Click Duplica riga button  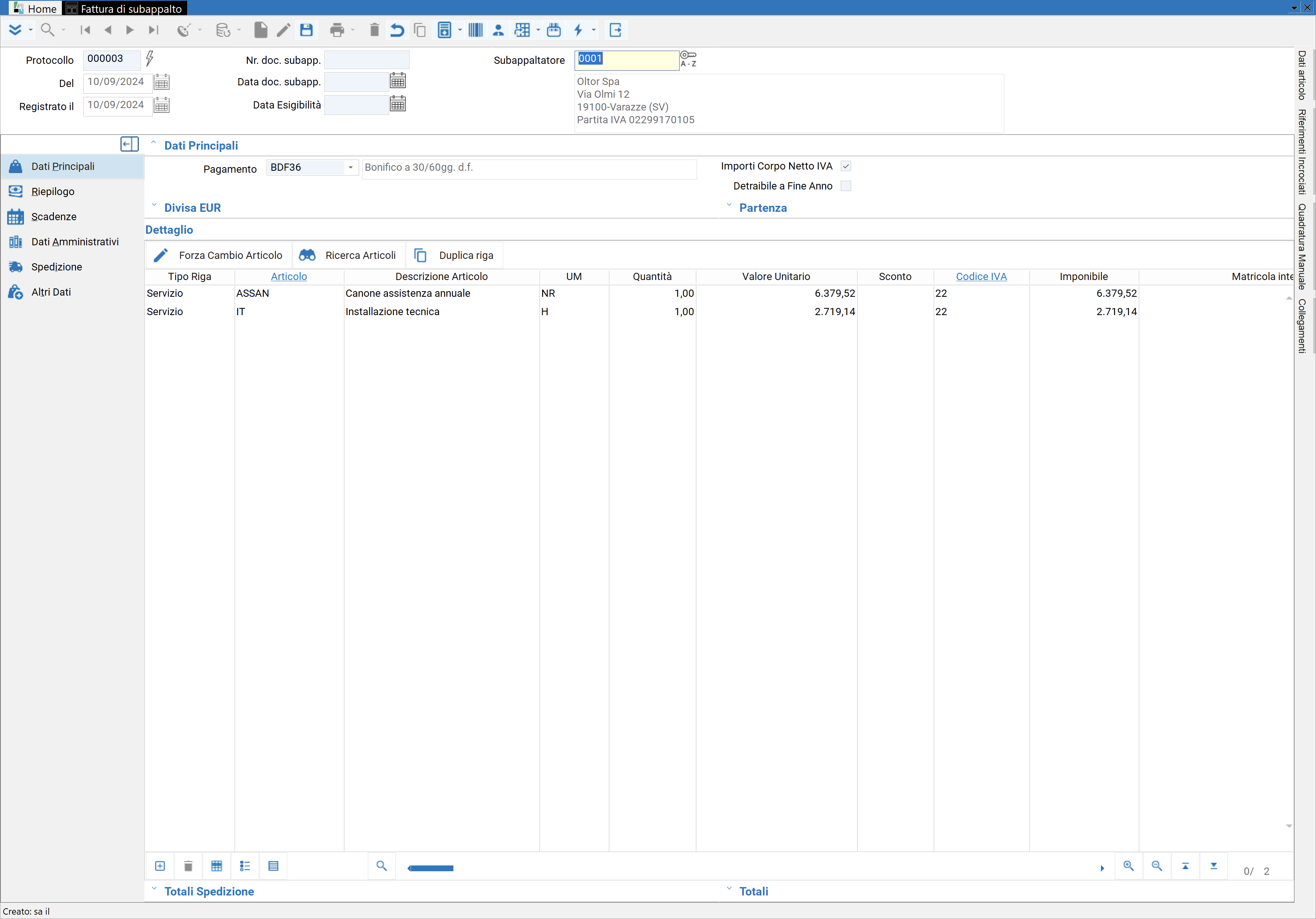pos(454,256)
